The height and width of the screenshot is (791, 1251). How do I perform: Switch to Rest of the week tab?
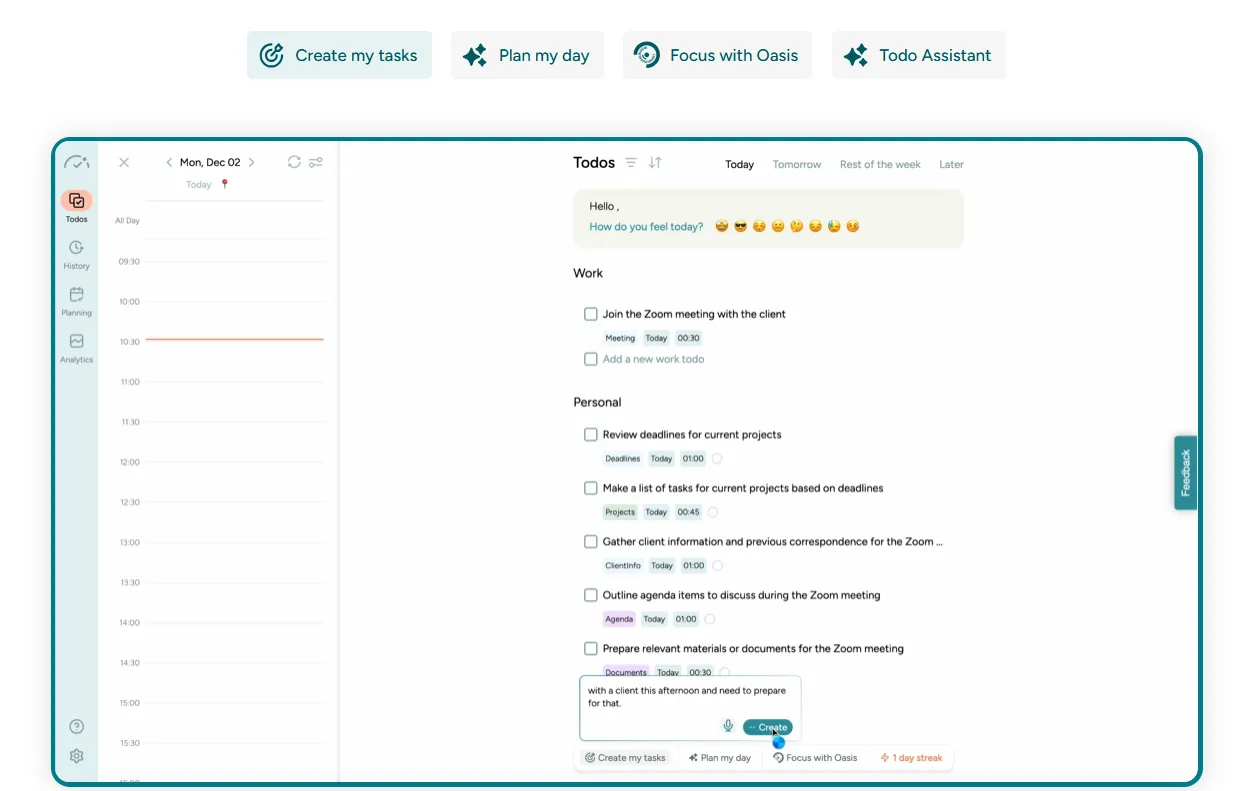[880, 164]
